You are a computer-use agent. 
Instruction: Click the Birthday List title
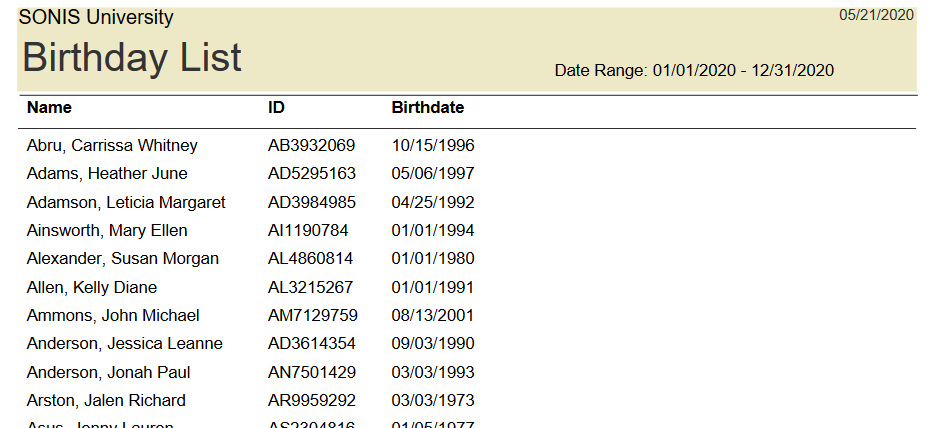[x=132, y=58]
